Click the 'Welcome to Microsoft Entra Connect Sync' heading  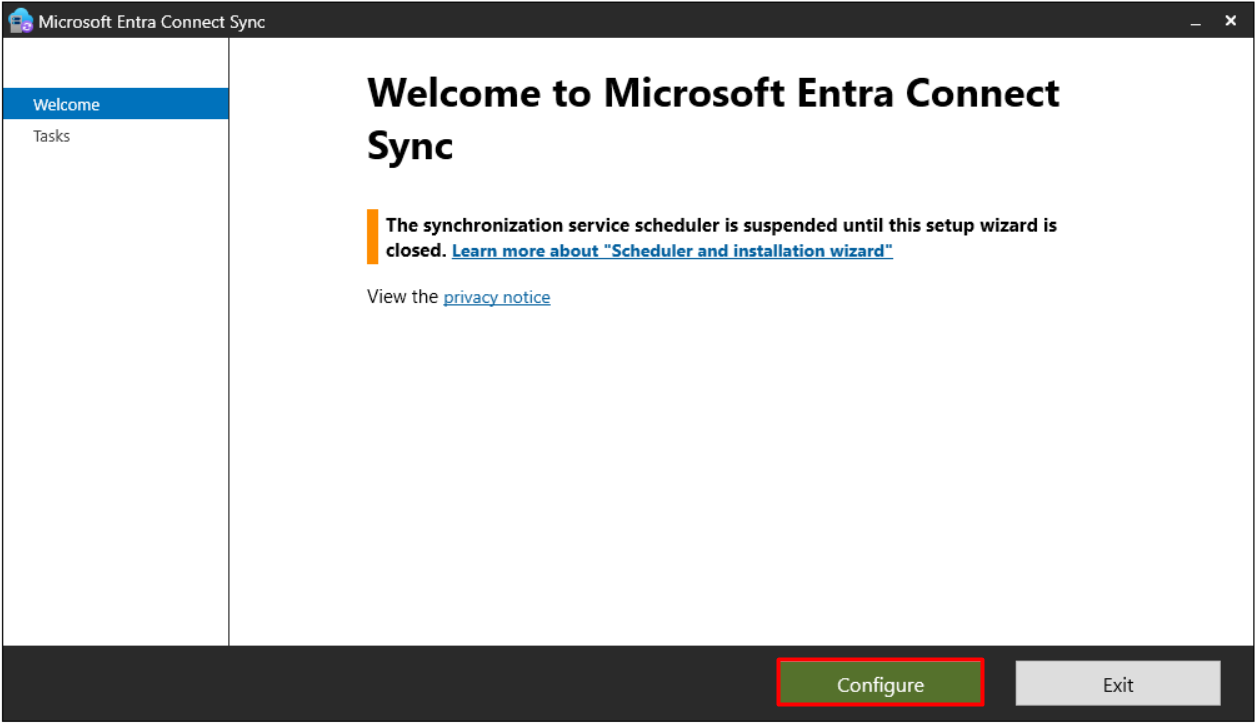point(713,119)
